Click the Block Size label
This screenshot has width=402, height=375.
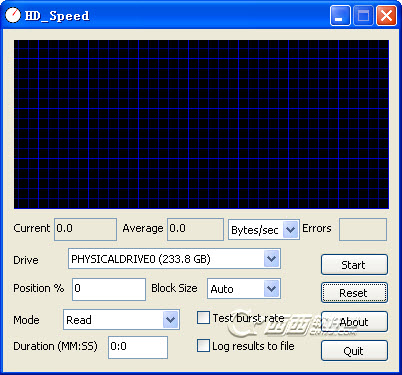point(174,288)
